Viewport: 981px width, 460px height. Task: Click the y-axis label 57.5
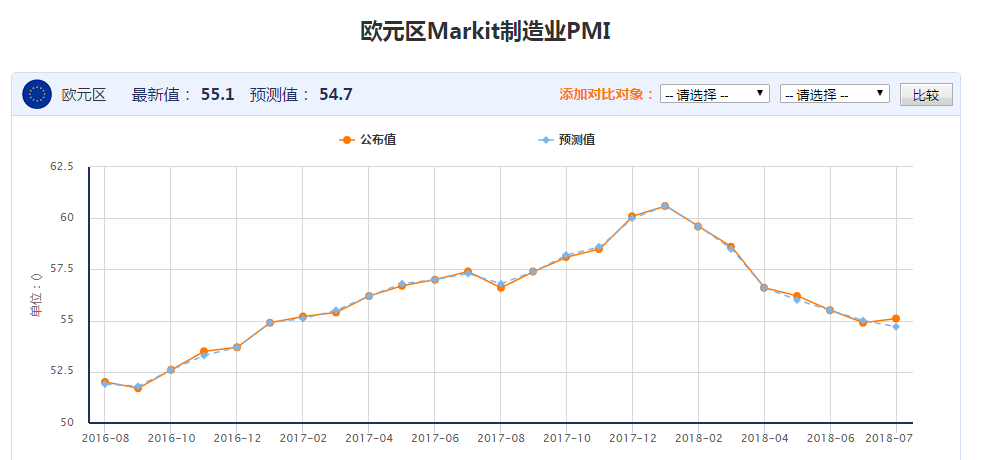tap(61, 268)
